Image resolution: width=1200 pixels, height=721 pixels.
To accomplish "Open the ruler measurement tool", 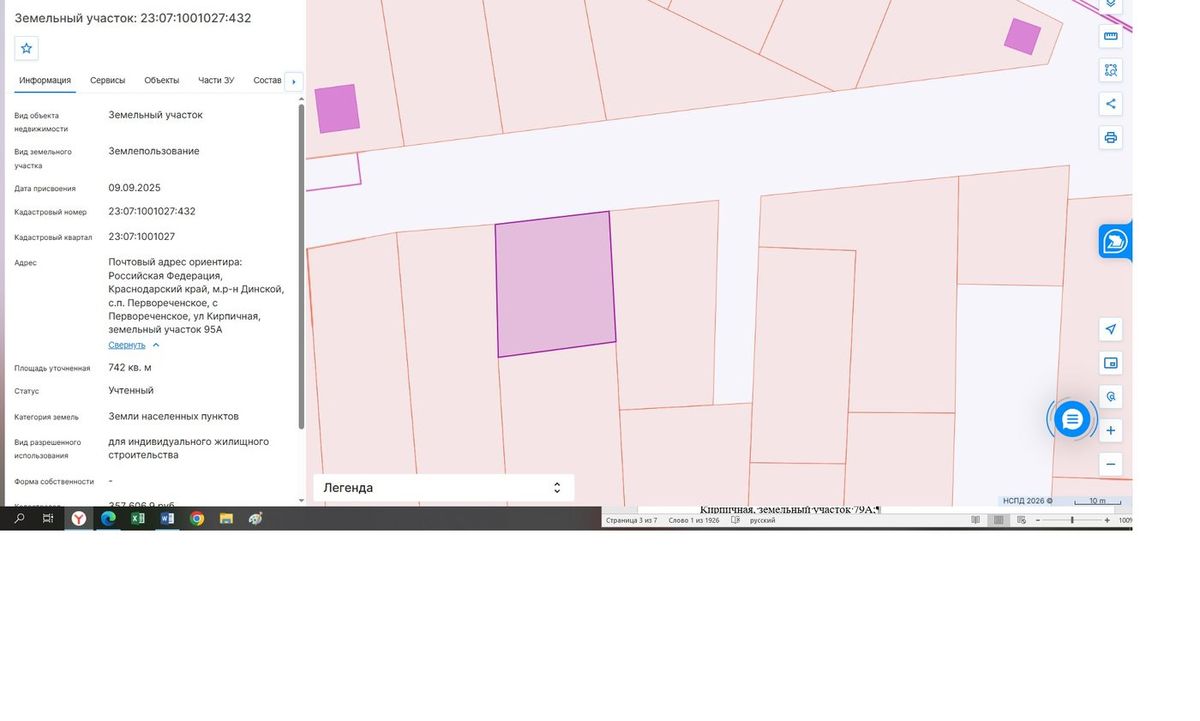I will click(1110, 36).
